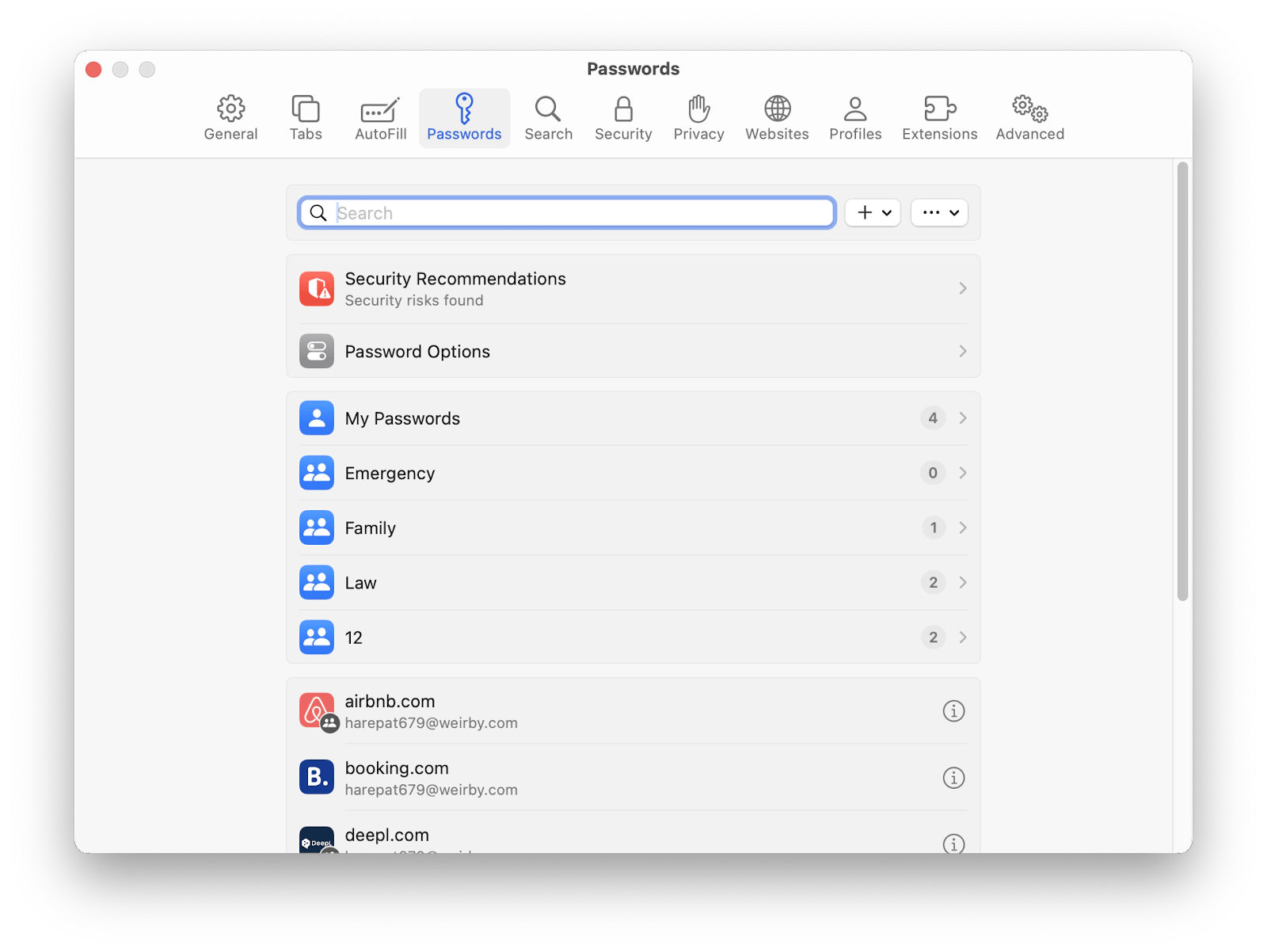Screen dimensions: 1267x952
Task: Open the Advanced gears icon
Action: [x=1029, y=109]
